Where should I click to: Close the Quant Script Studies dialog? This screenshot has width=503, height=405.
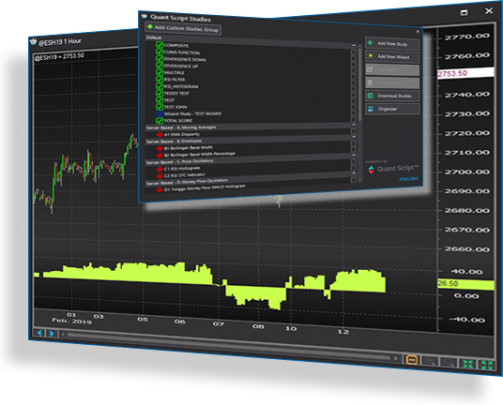[x=418, y=32]
